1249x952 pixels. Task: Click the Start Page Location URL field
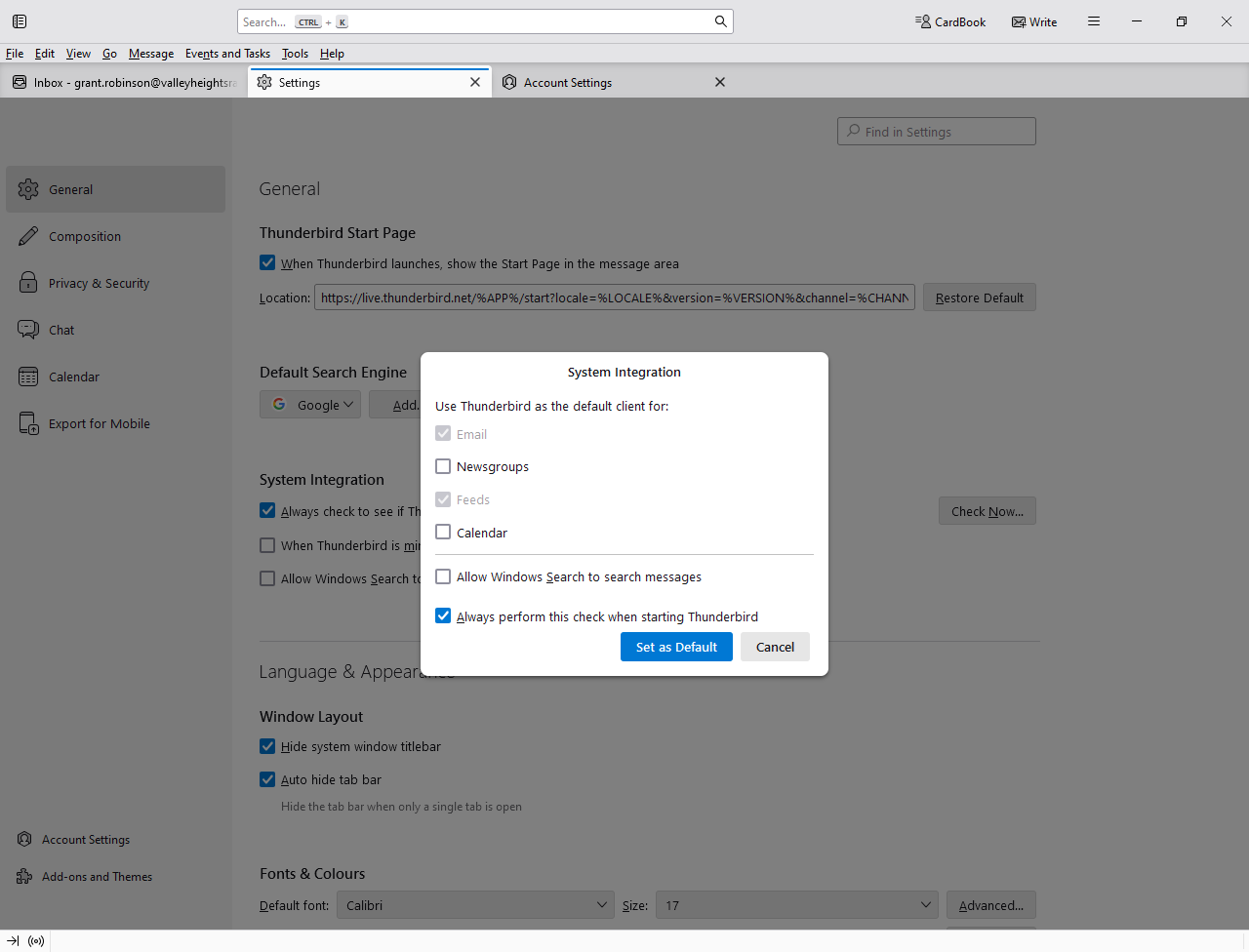(615, 297)
